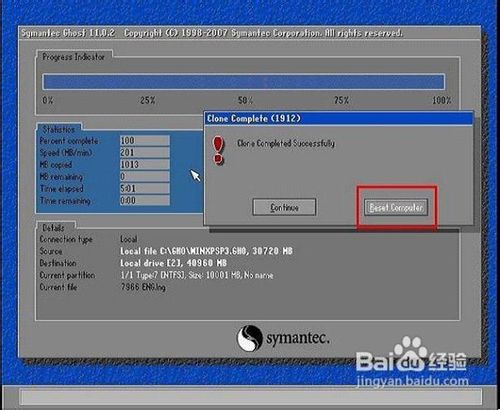Click the Time remaining value 0:00
This screenshot has width=500, height=410.
pyautogui.click(x=145, y=200)
